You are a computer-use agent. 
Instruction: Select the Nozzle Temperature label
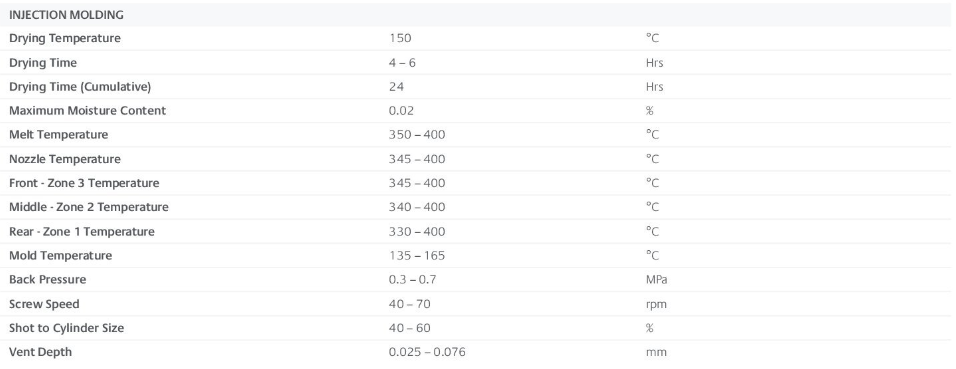point(65,159)
